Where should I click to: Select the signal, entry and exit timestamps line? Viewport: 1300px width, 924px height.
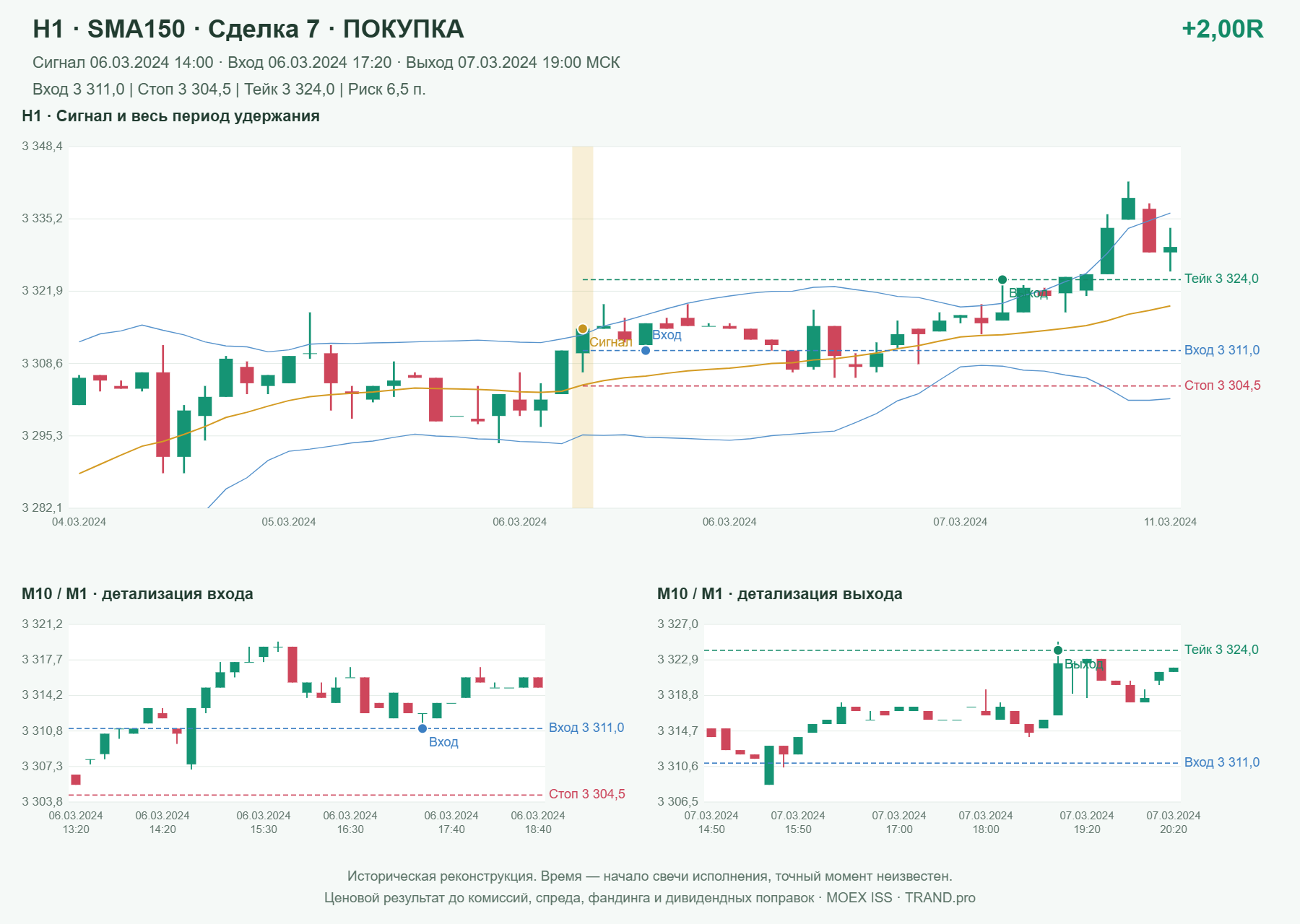click(326, 63)
